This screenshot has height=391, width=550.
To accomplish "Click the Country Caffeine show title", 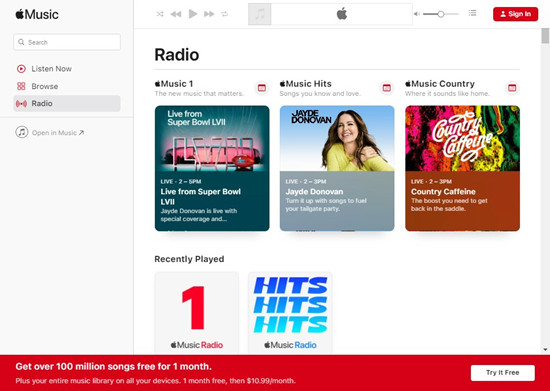I will point(443,192).
